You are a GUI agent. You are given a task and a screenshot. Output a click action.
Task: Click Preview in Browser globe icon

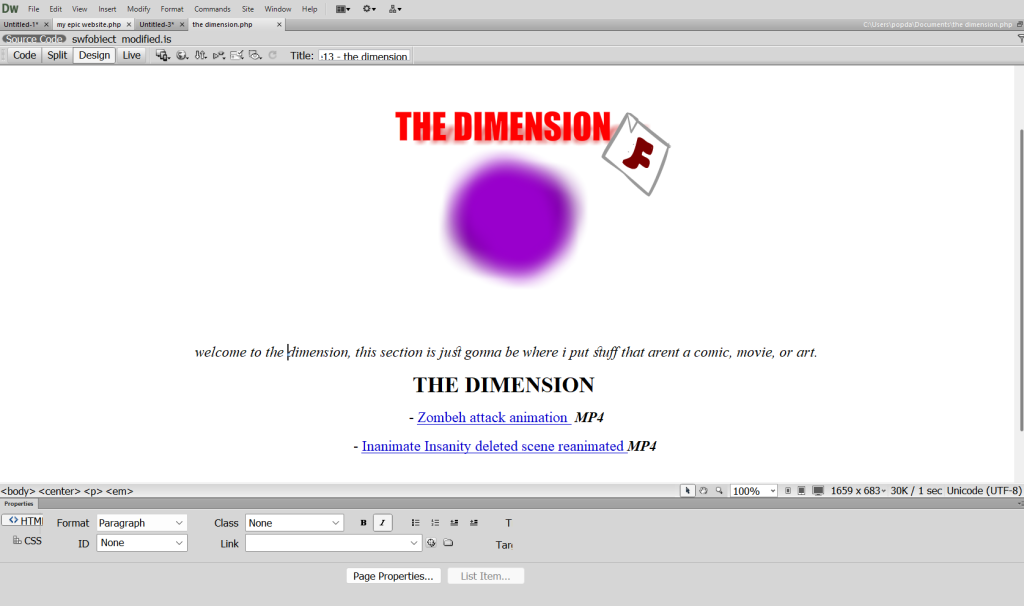[182, 56]
